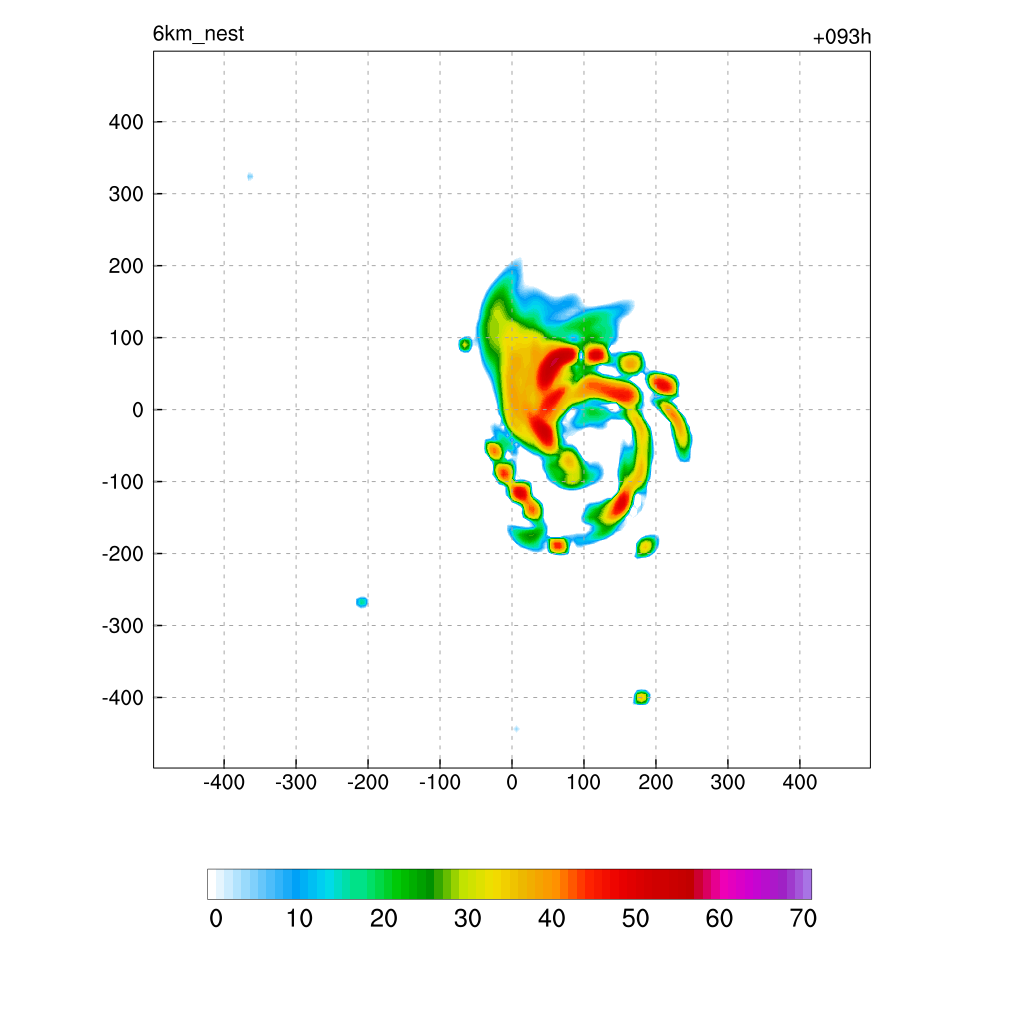Click the colorbar label "70"
The width and height of the screenshot is (1024, 1024).
[x=803, y=919]
